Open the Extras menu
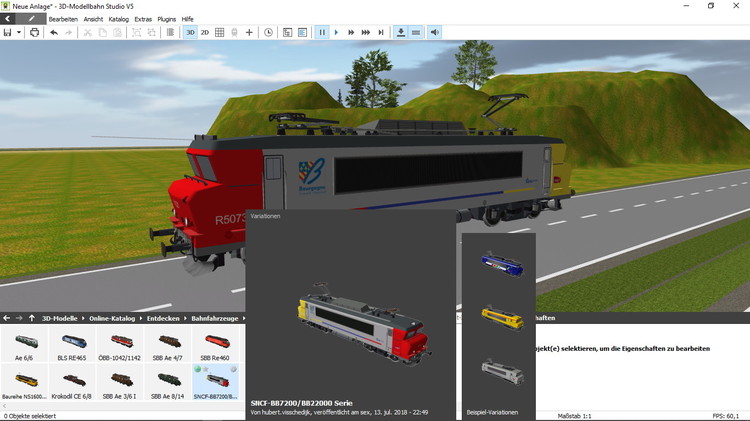 click(143, 19)
